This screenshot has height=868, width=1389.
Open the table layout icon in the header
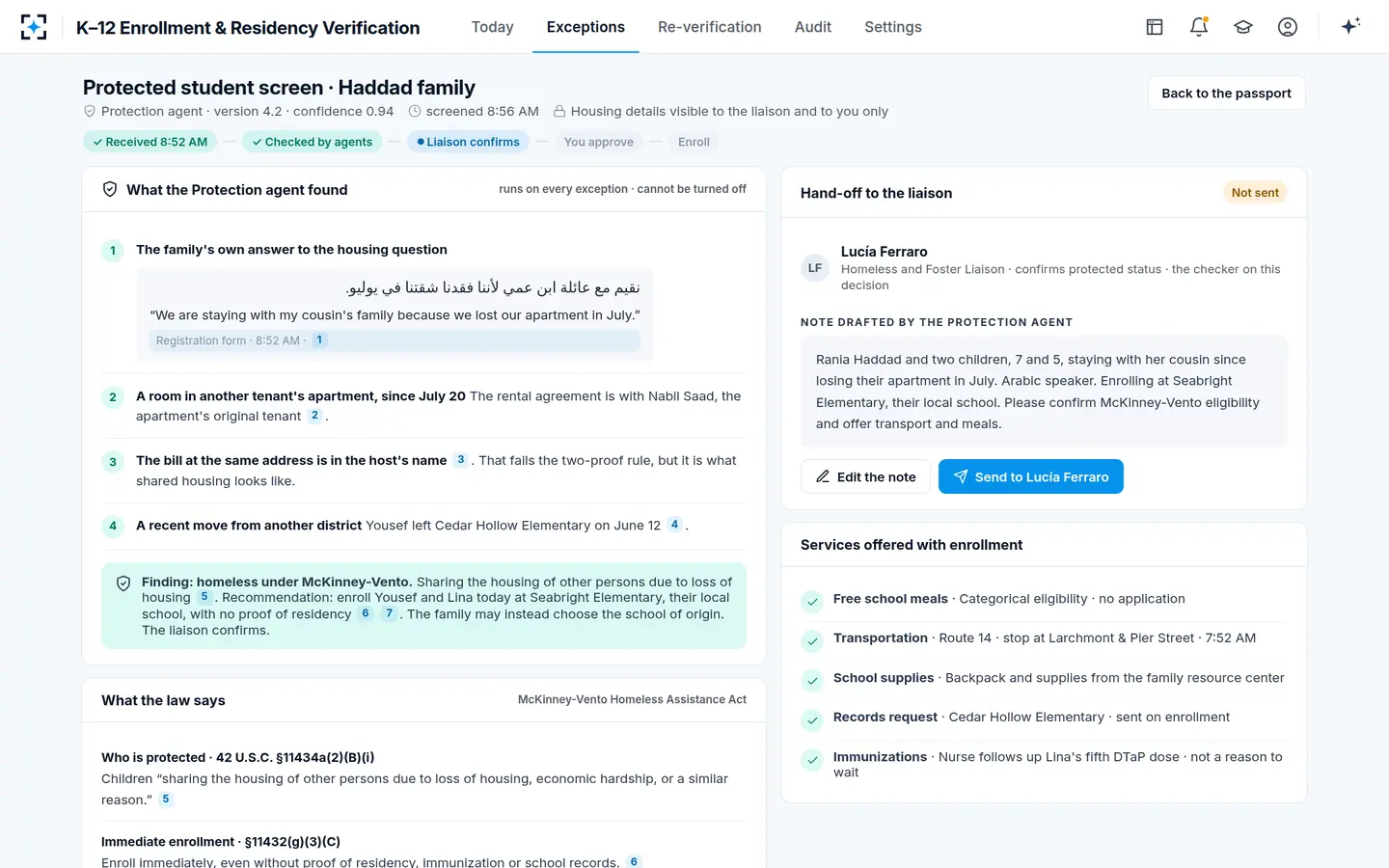click(1155, 27)
